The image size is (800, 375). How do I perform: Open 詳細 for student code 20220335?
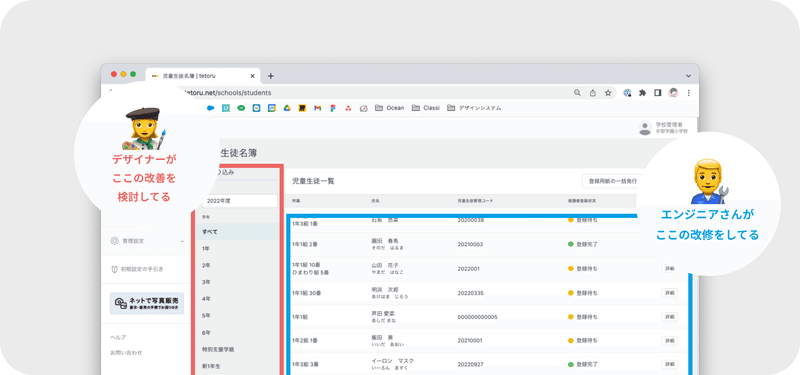pyautogui.click(x=669, y=293)
